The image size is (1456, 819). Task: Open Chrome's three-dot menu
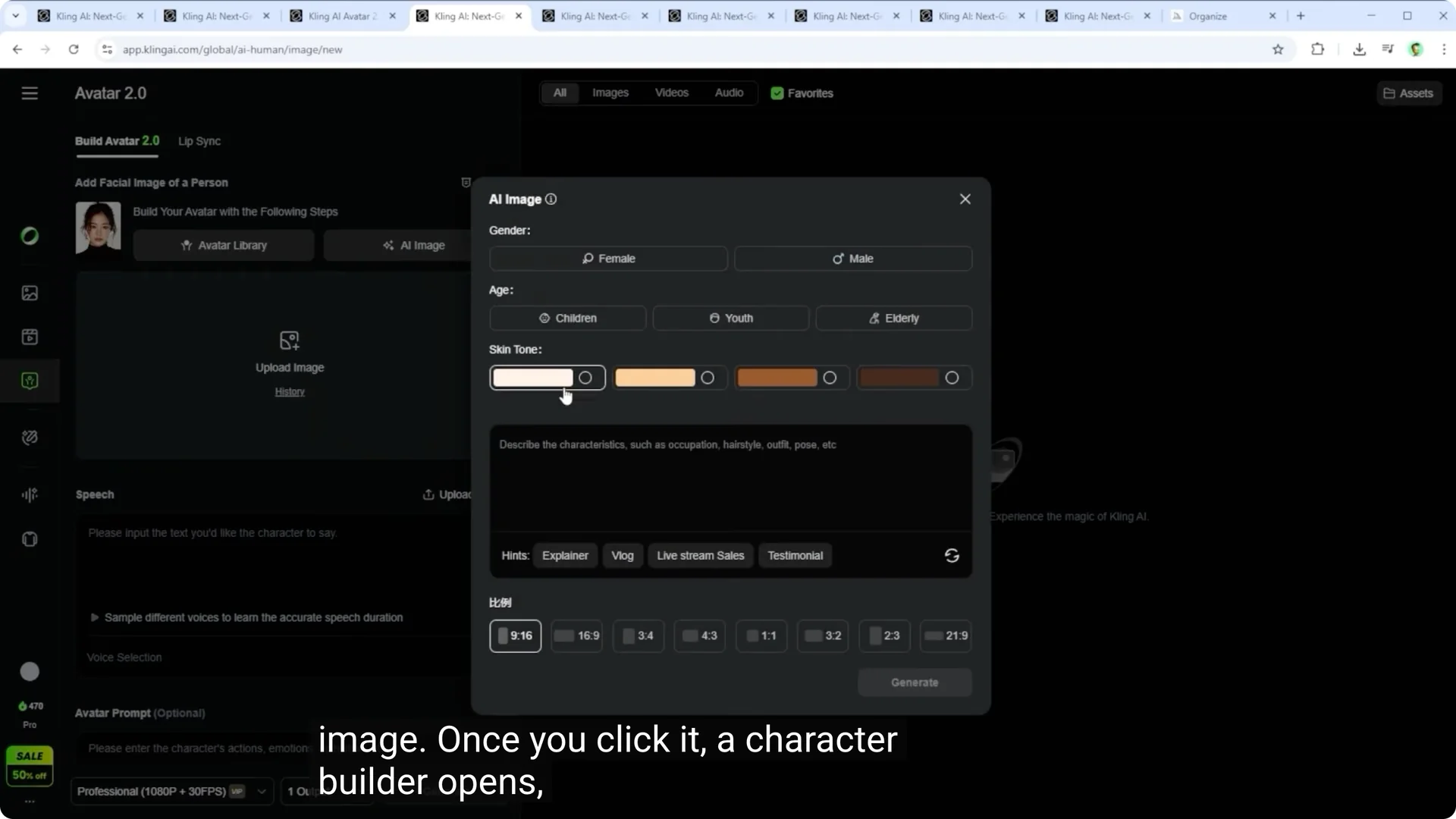(1444, 49)
